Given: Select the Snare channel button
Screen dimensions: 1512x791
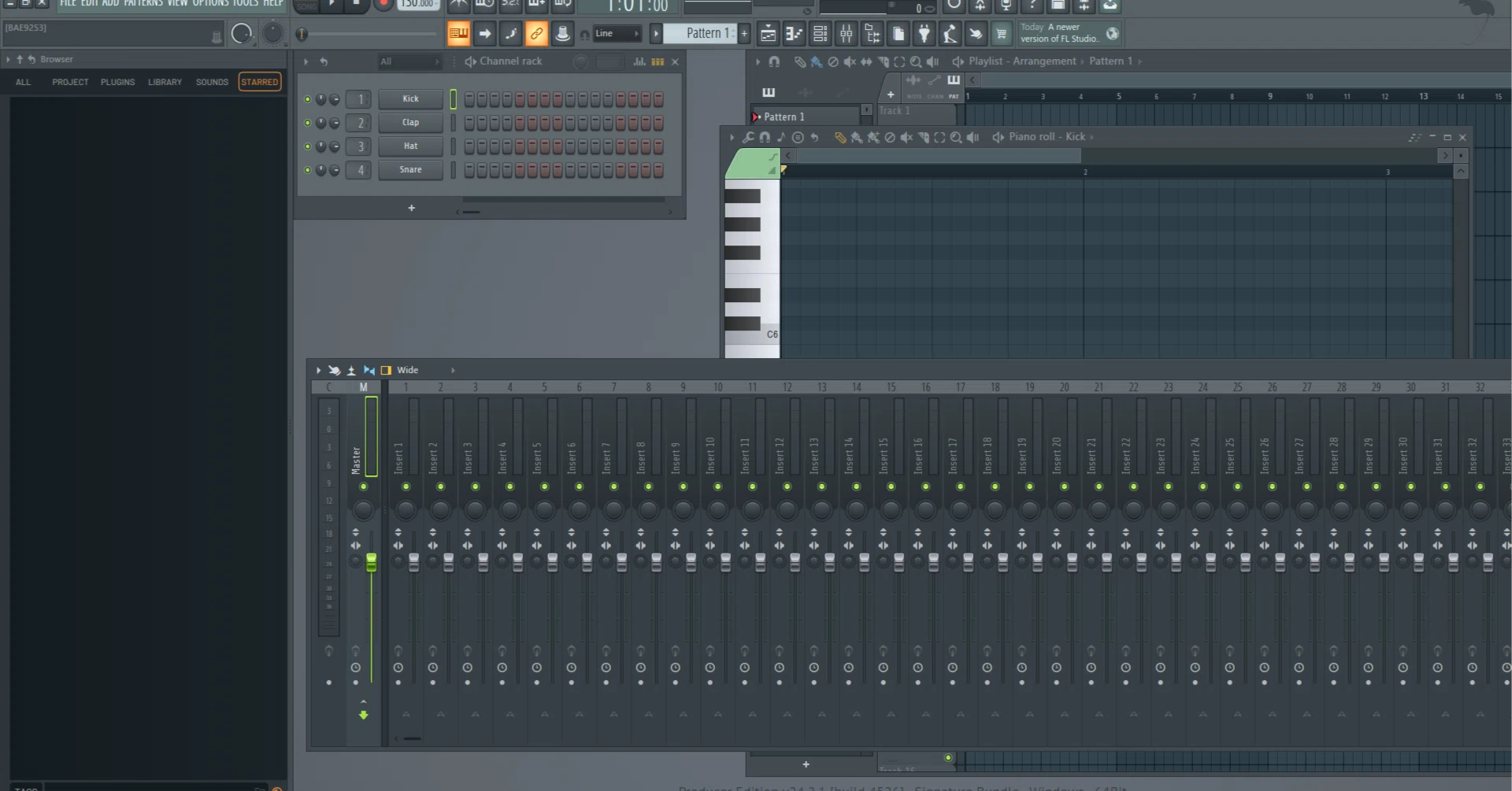Looking at the screenshot, I should coord(410,170).
